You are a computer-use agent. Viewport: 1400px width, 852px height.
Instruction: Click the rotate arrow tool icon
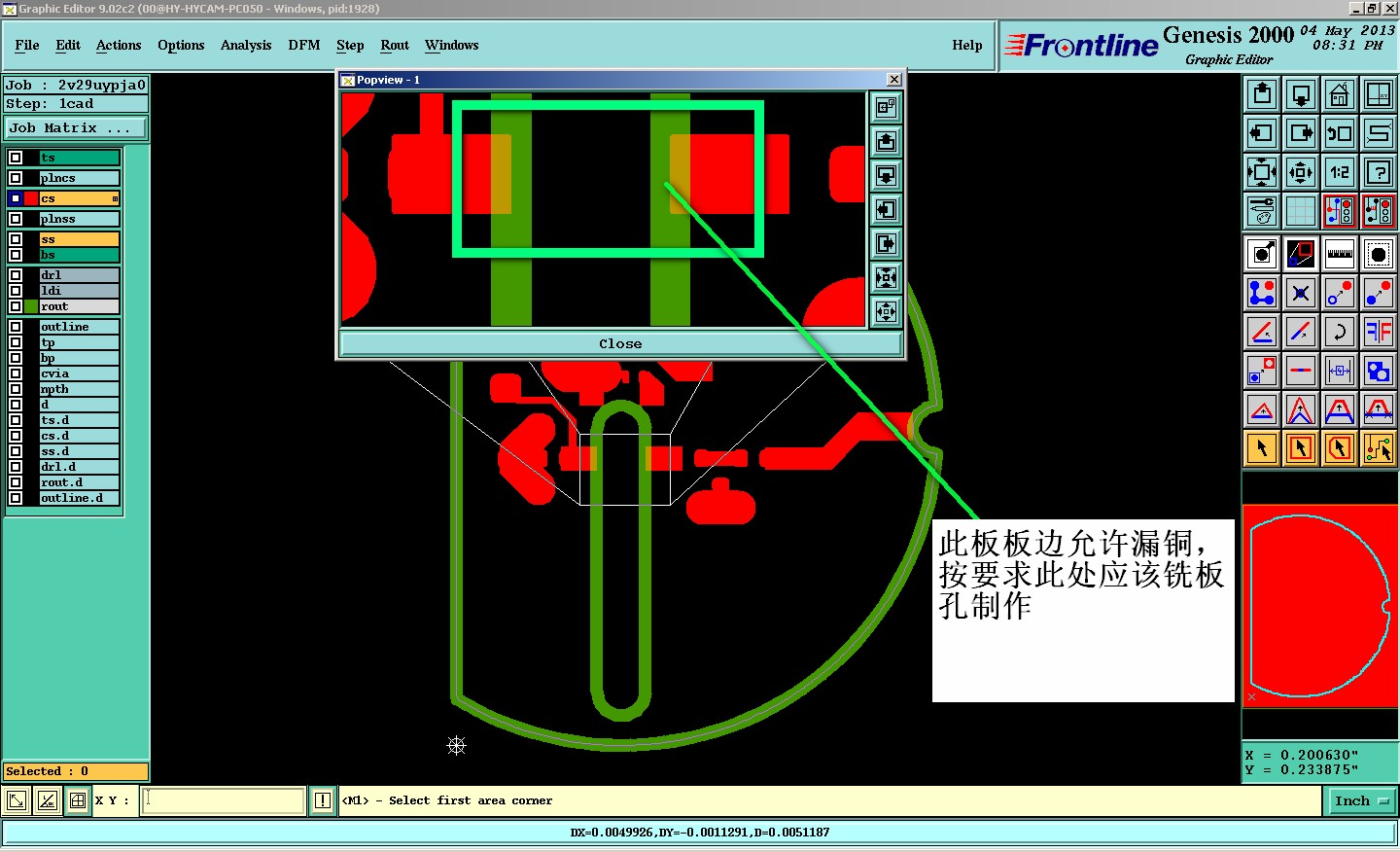[1340, 332]
